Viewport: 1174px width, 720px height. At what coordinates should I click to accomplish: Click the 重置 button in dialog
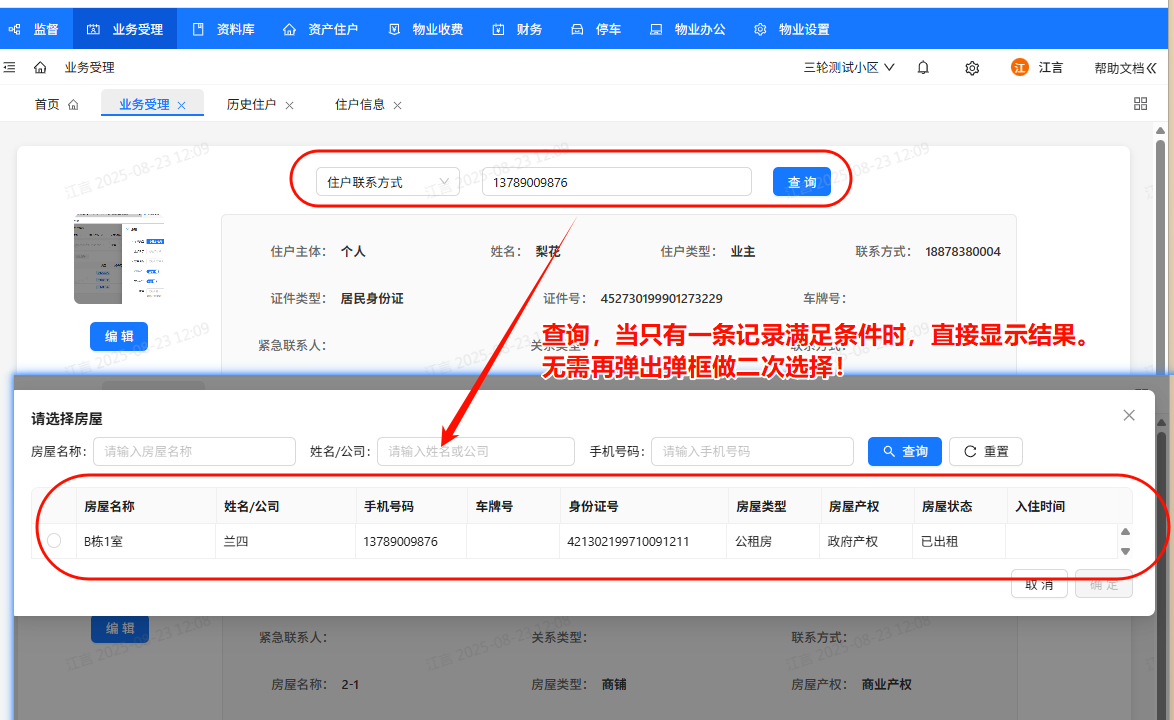point(985,452)
